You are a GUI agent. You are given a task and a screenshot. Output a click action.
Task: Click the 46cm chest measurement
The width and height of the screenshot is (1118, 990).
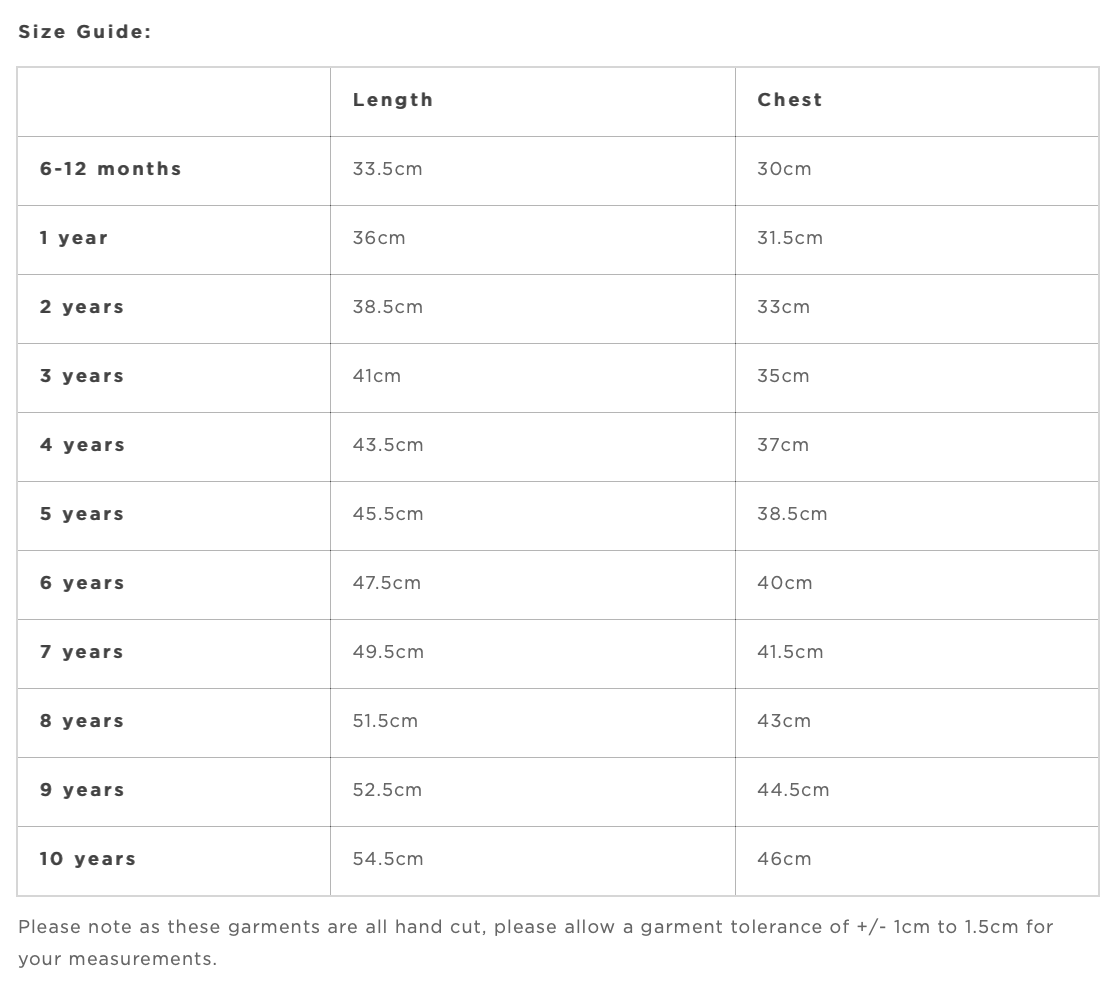click(784, 859)
